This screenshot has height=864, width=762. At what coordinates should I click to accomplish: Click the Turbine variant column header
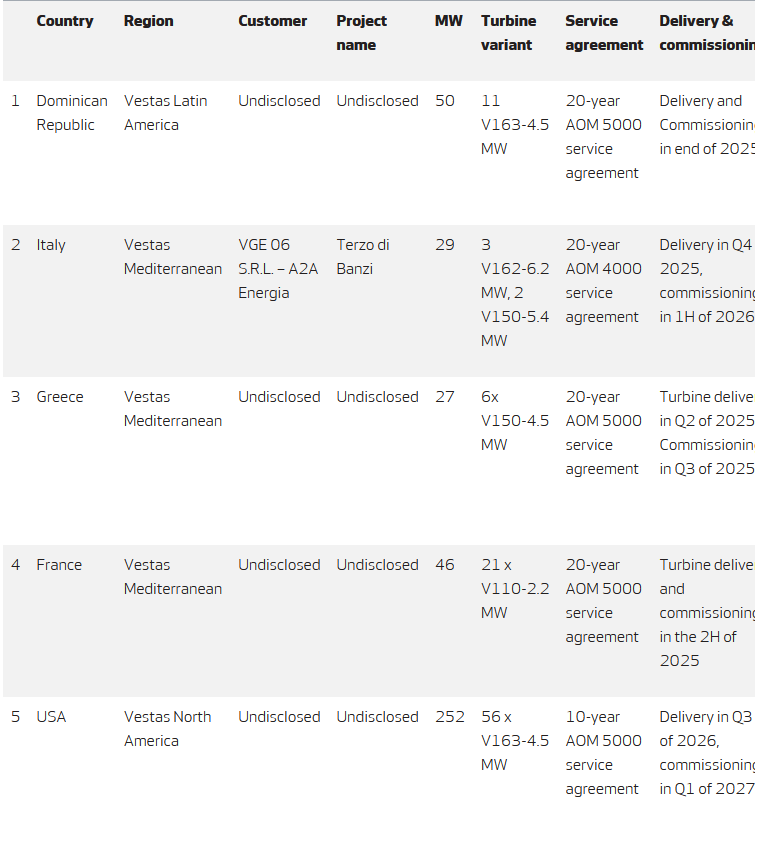(508, 33)
